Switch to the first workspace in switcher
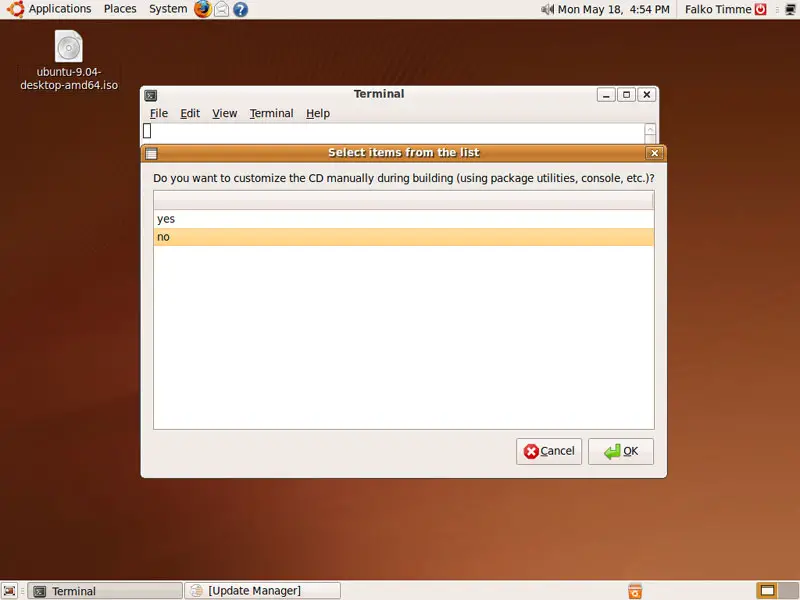 point(767,591)
